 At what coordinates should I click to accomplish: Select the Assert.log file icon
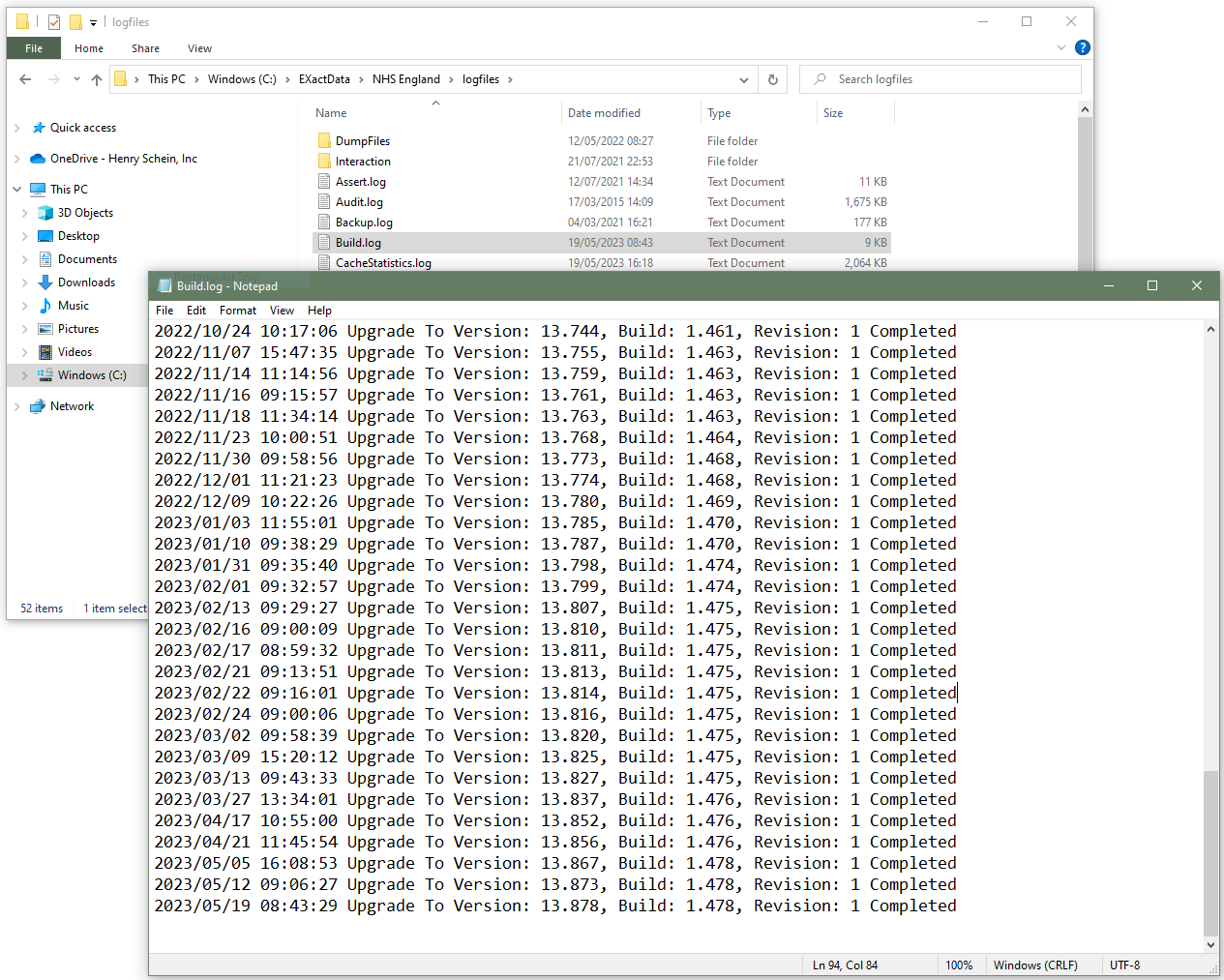tap(324, 182)
